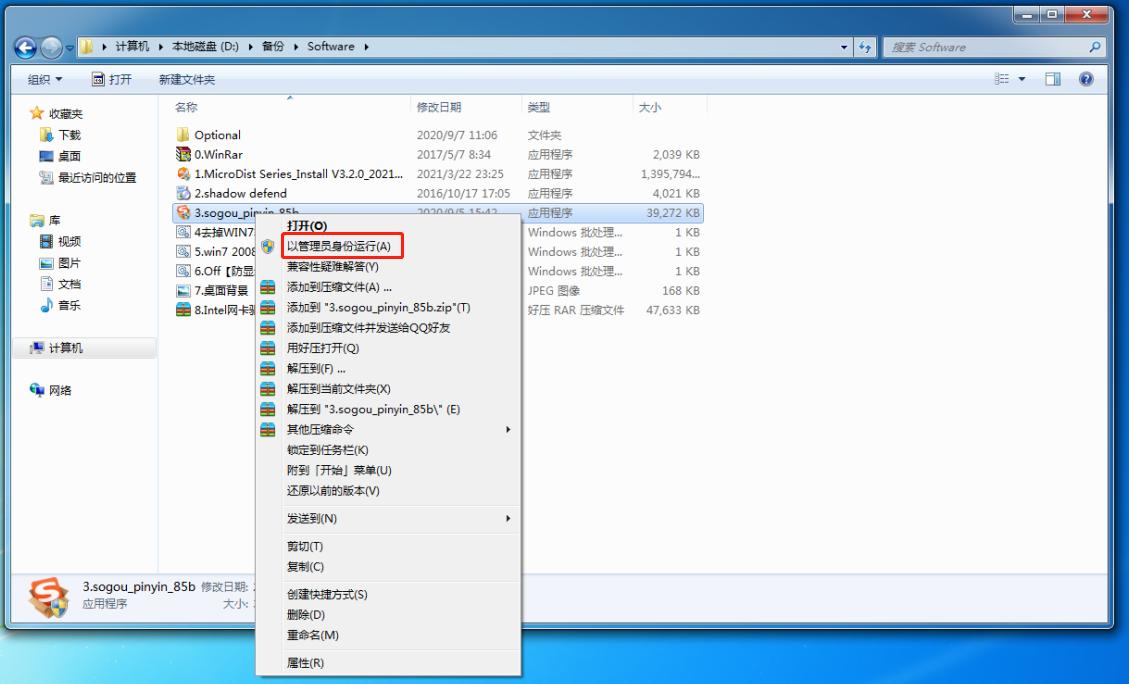
Task: Open the address bar history dropdown
Action: coord(845,47)
